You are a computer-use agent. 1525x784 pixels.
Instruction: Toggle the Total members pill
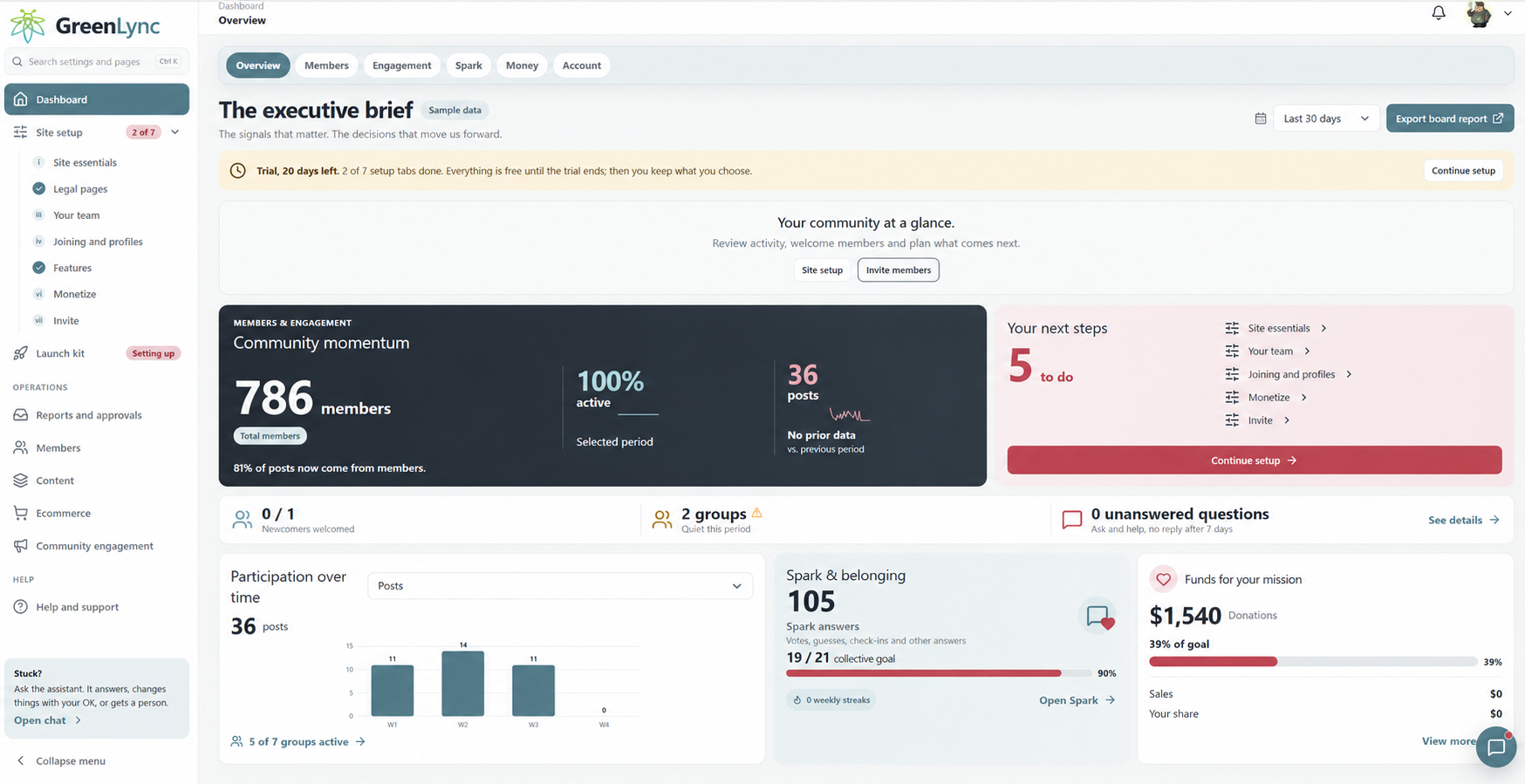pos(270,436)
